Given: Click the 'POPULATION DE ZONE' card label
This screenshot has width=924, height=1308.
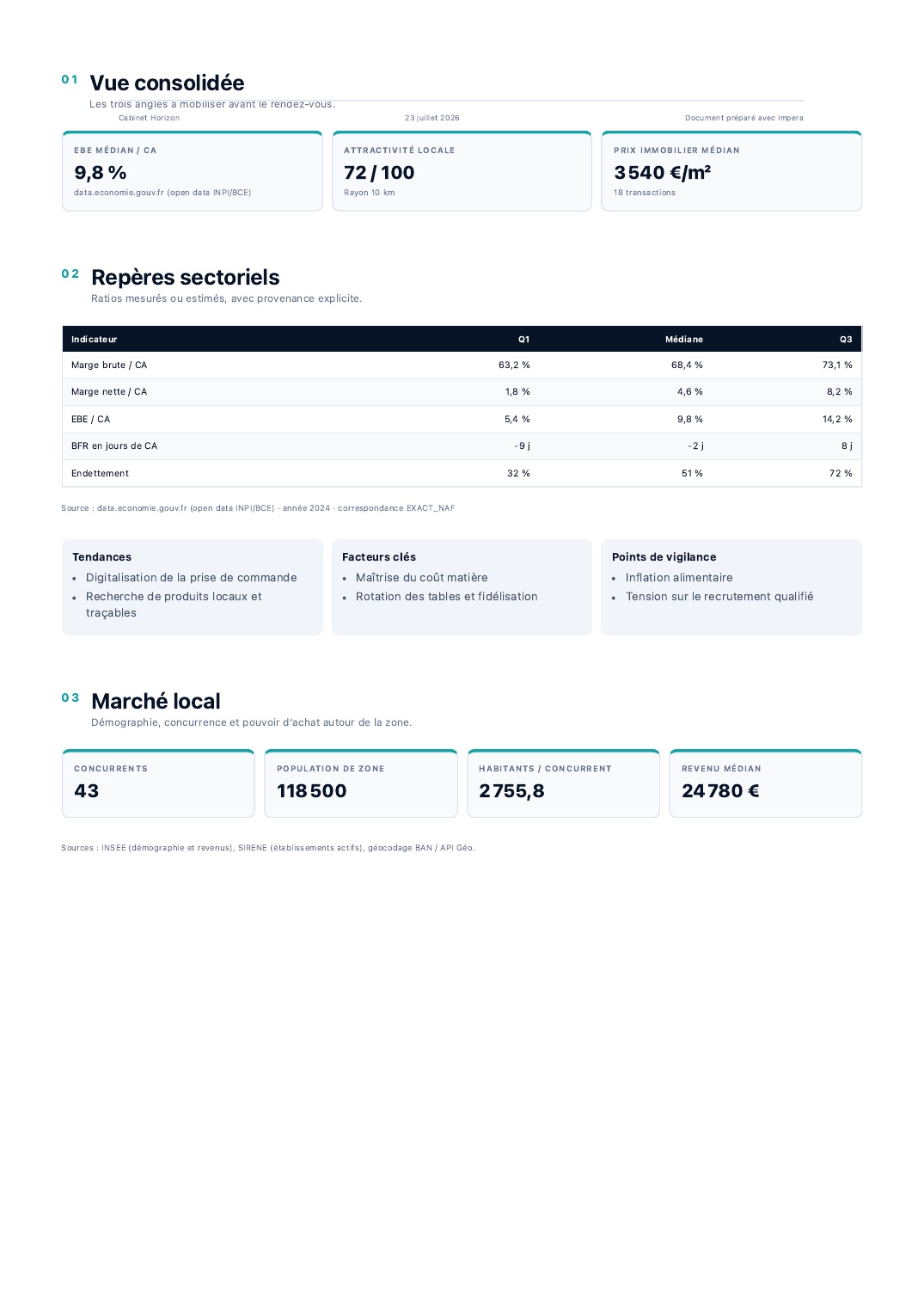Looking at the screenshot, I should (x=330, y=769).
